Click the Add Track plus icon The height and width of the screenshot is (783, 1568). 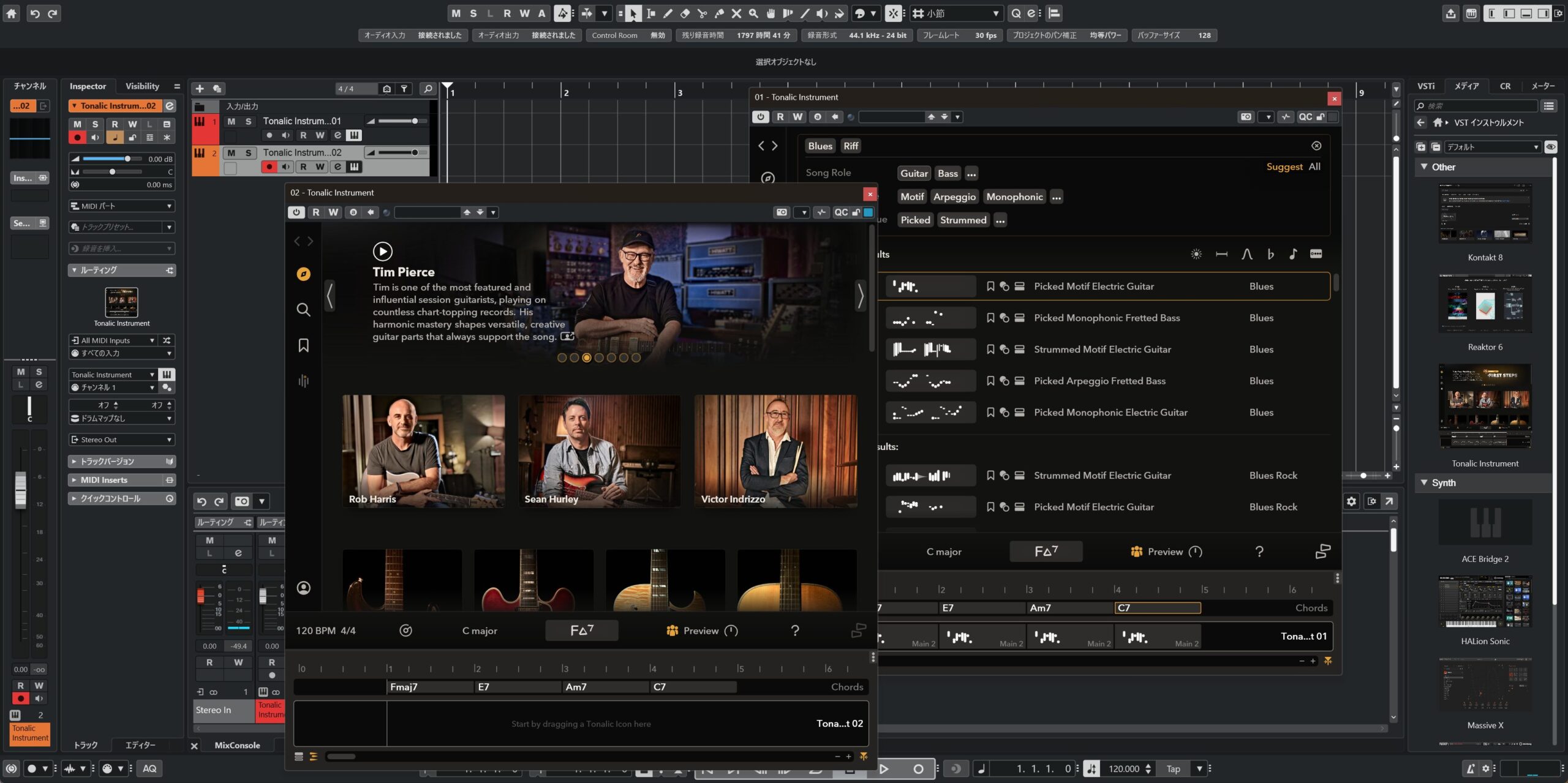click(199, 89)
